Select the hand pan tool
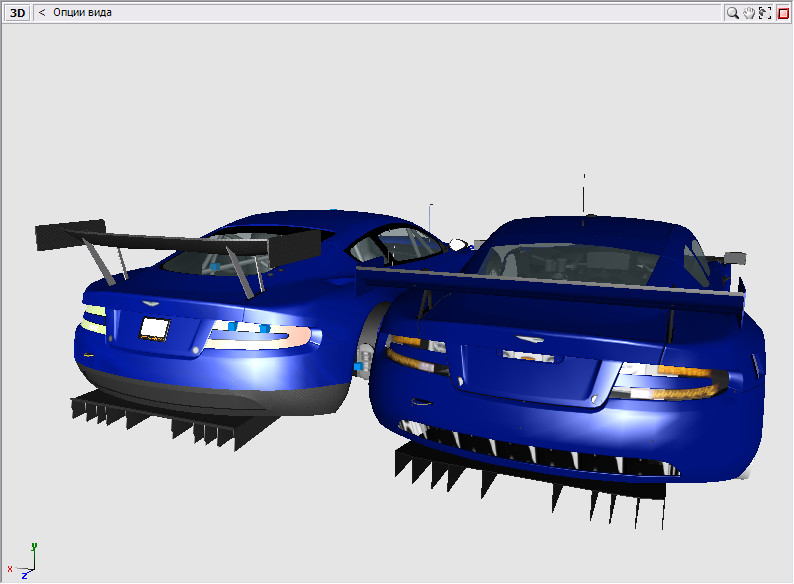 749,13
